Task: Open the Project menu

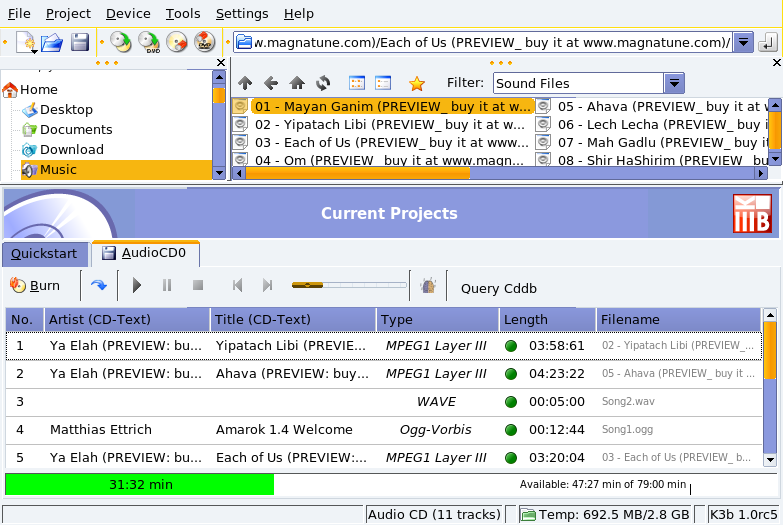Action: (68, 13)
